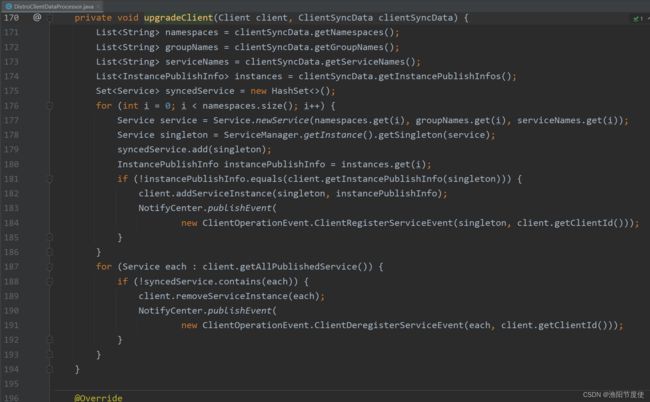The height and width of the screenshot is (402, 650).
Task: Click getAllPublishedService on line 187
Action: click(x=298, y=266)
